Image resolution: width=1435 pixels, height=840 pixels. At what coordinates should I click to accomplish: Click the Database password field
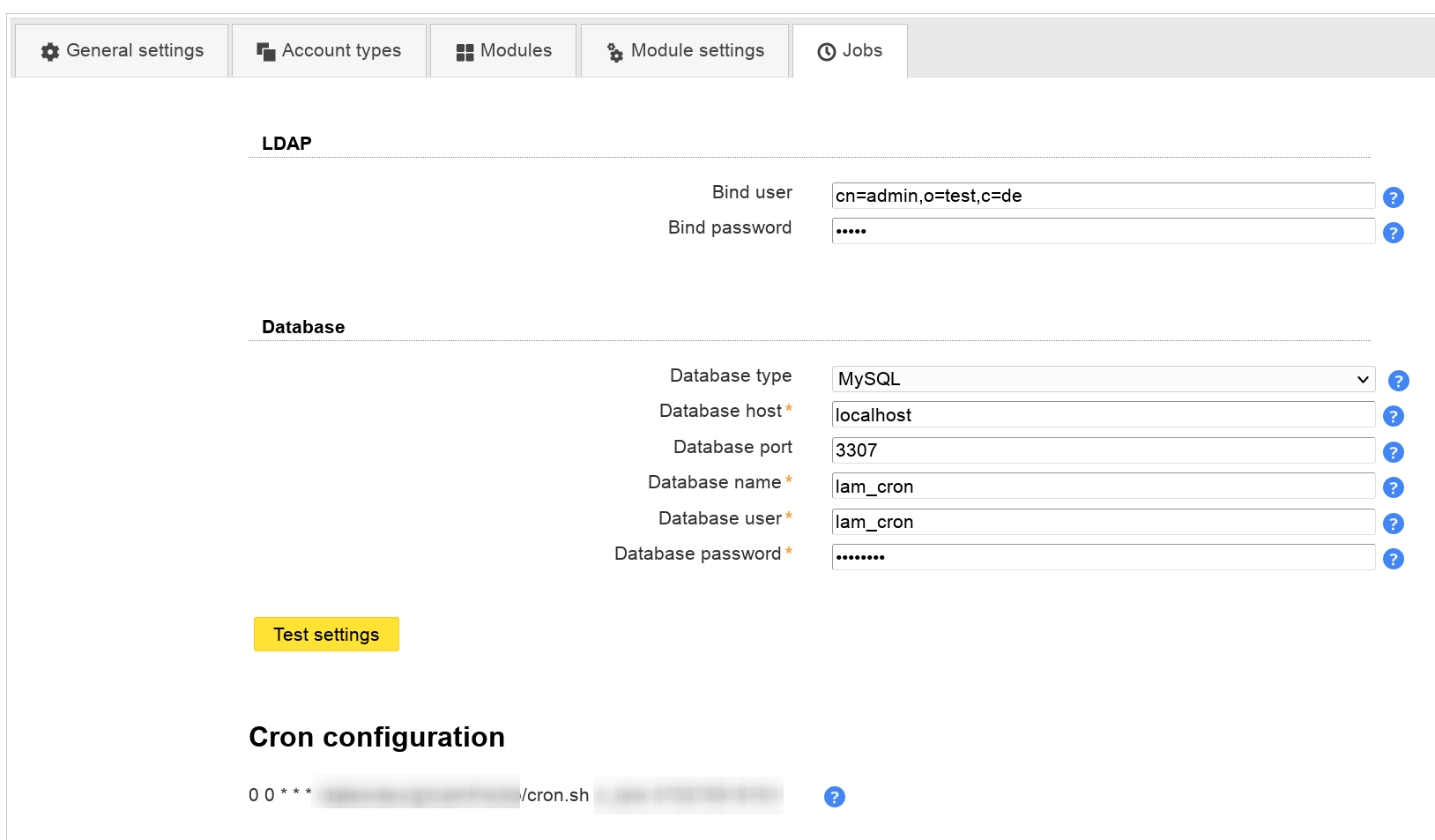(x=1102, y=557)
